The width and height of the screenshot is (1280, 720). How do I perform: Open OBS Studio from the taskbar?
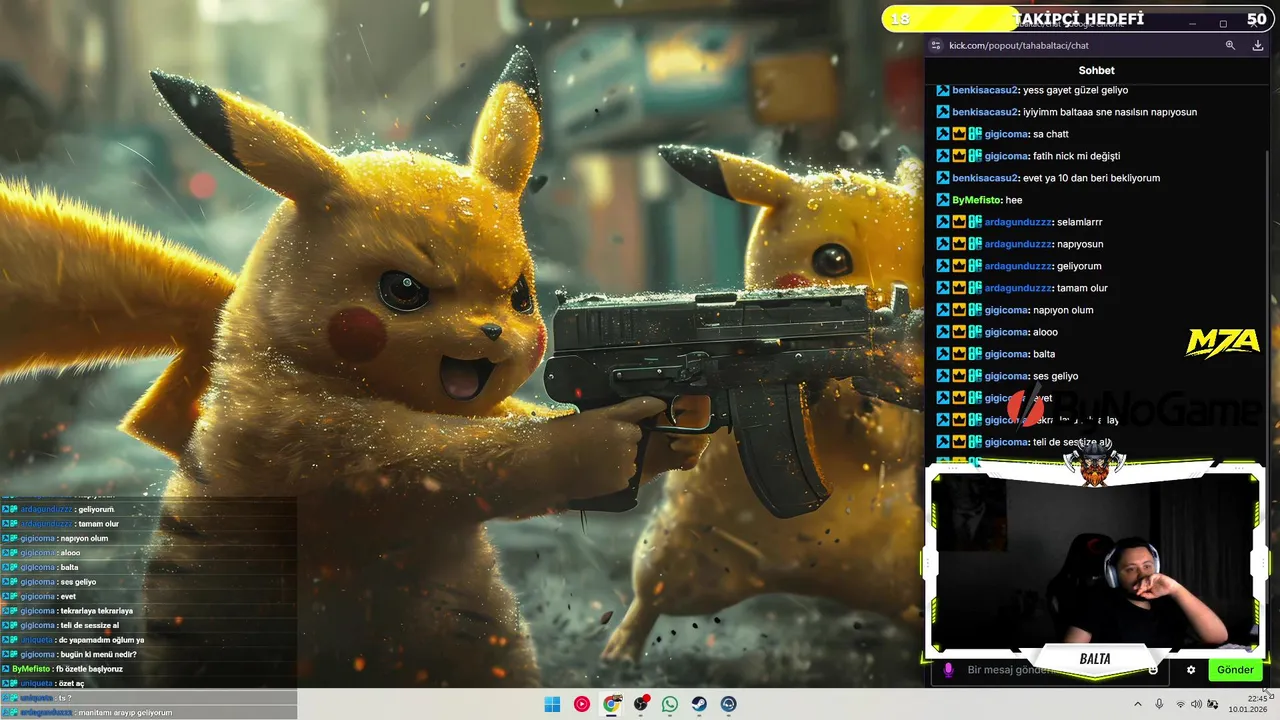641,704
